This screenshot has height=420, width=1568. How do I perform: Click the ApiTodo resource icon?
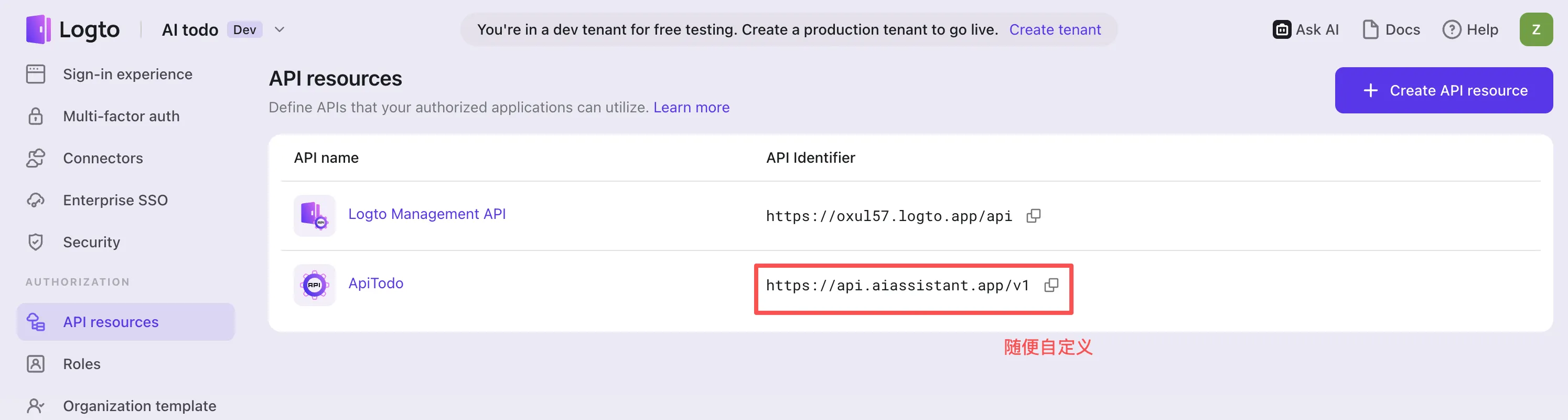314,285
